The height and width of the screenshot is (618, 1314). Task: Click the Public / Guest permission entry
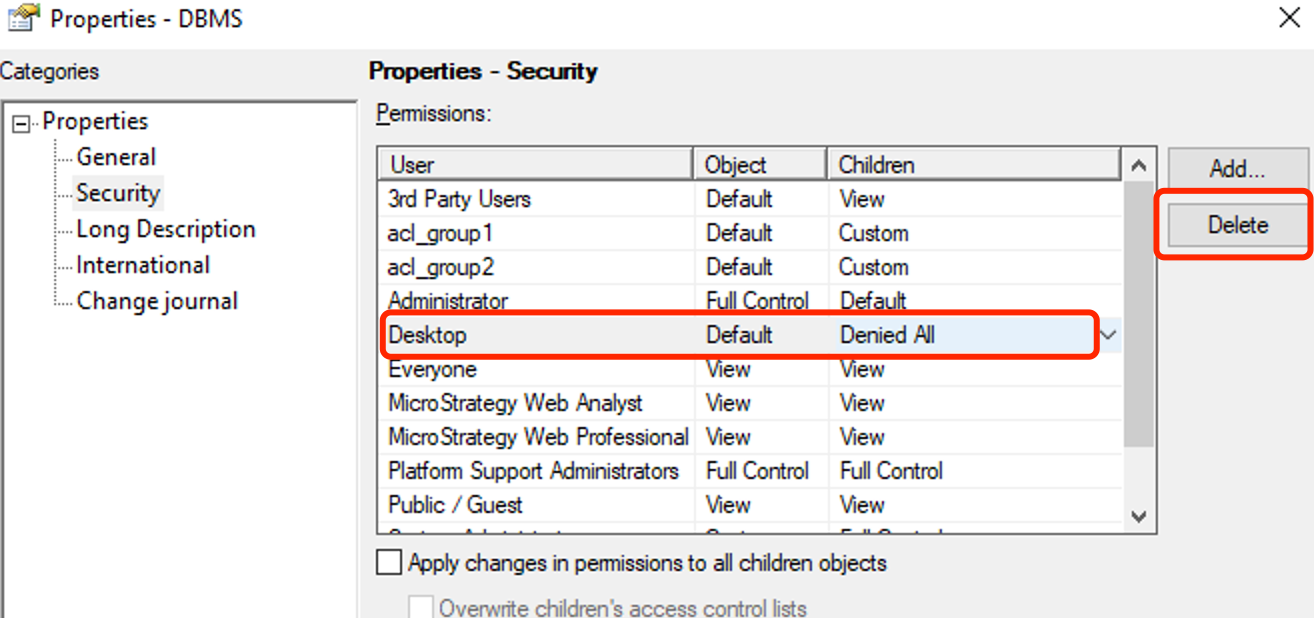pos(453,504)
